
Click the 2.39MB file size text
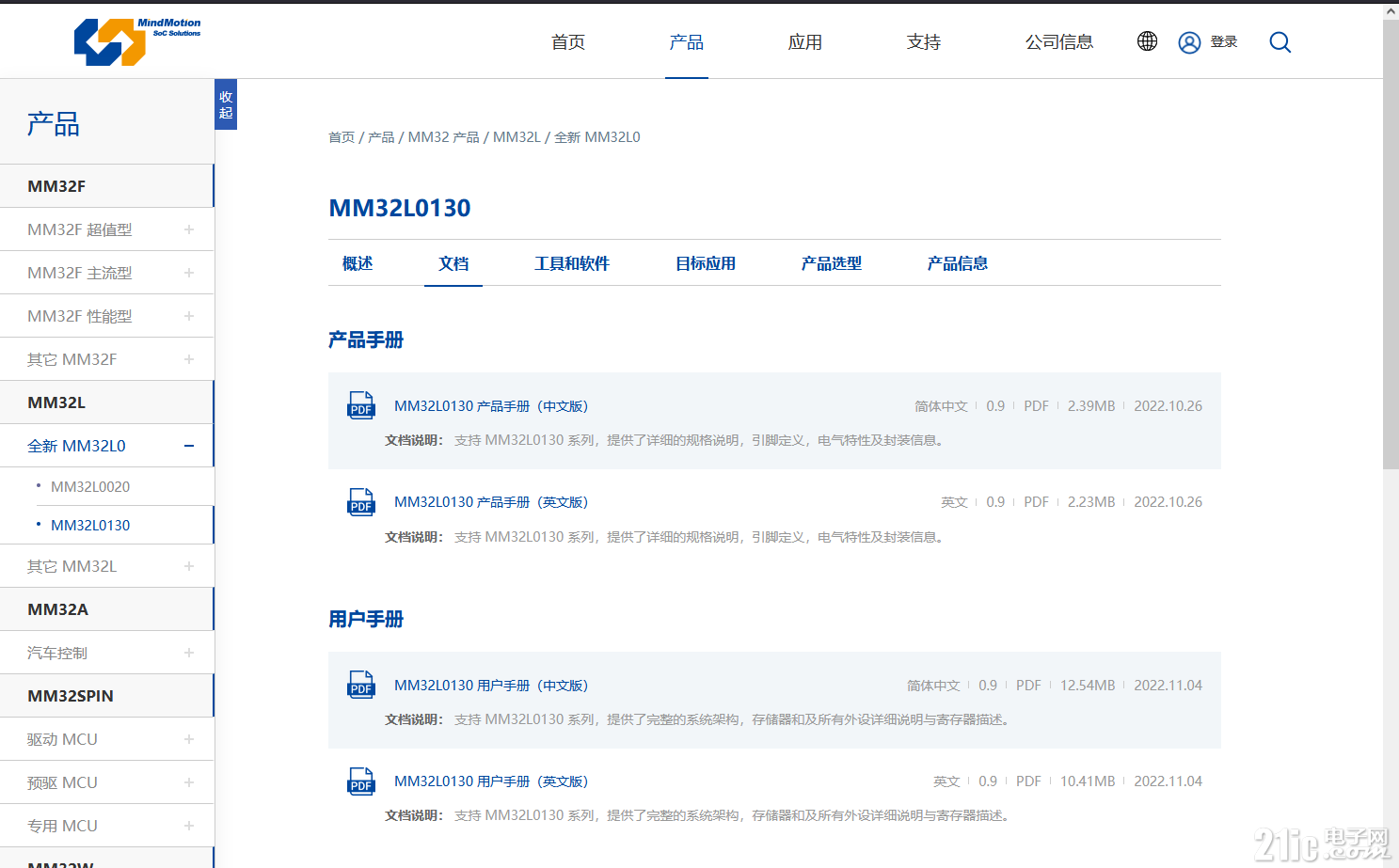pyautogui.click(x=1091, y=406)
